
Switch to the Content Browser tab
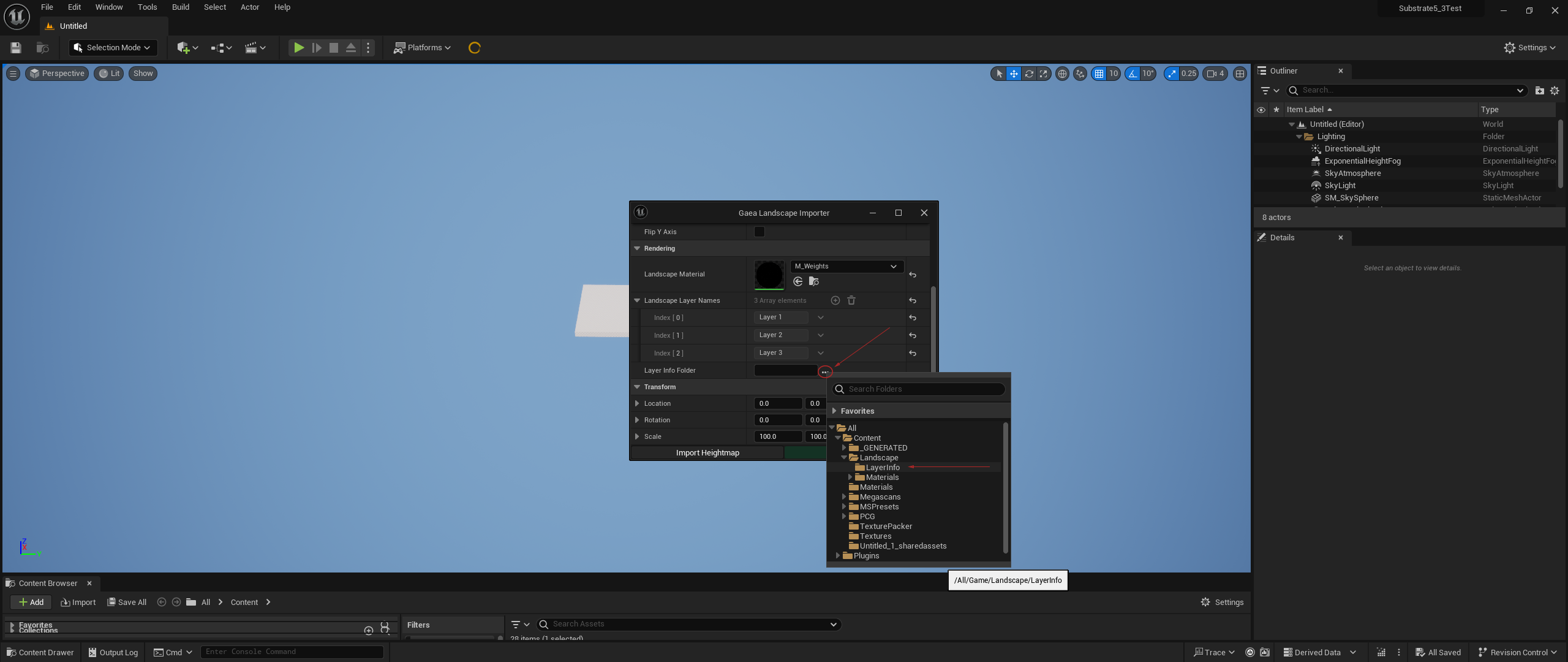tap(48, 584)
